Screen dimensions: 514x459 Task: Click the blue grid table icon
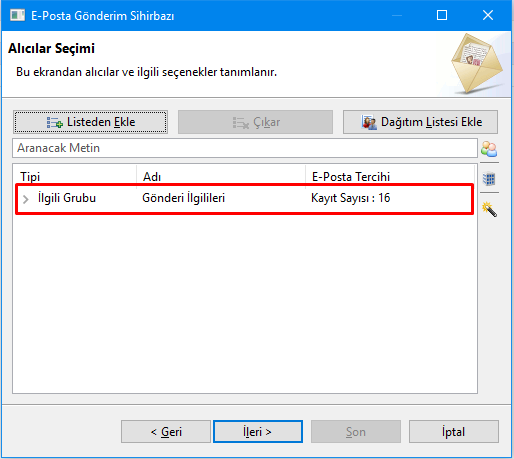coord(489,179)
